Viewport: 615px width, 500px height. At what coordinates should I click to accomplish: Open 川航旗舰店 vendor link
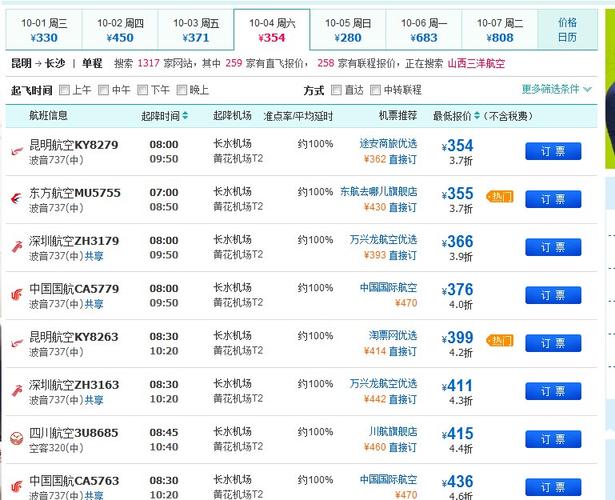(x=393, y=431)
